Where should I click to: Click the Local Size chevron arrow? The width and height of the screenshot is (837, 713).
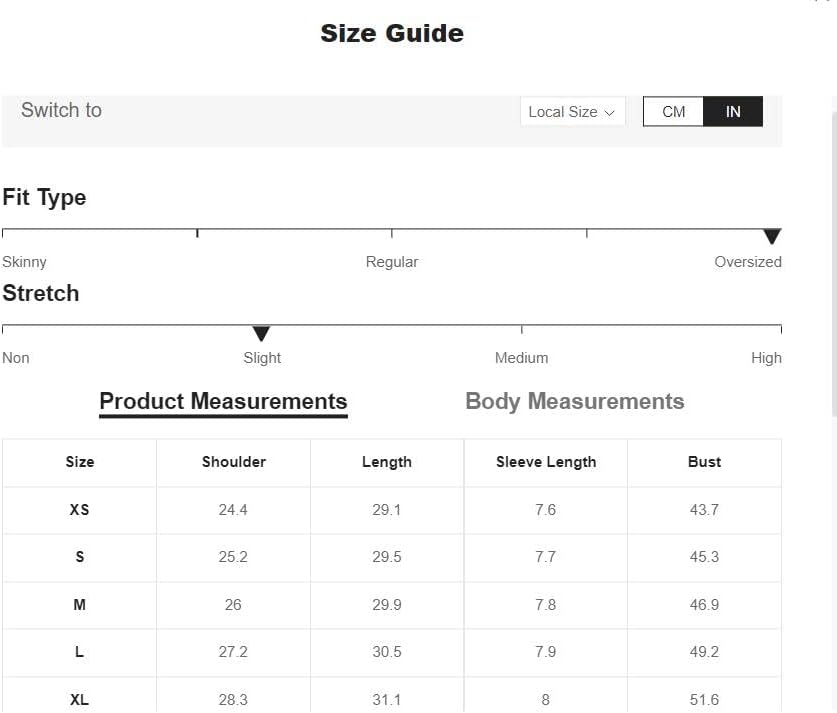click(610, 113)
